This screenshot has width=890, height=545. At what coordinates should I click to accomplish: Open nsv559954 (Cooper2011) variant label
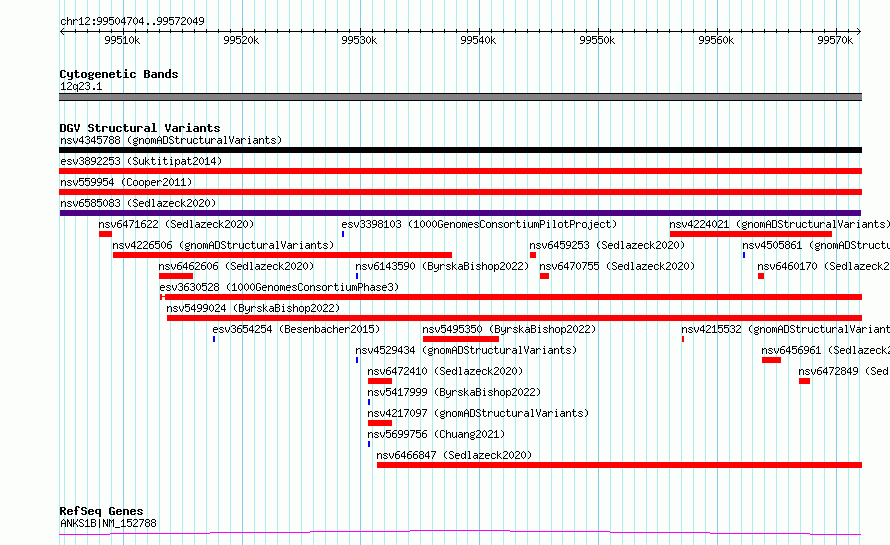tap(126, 182)
